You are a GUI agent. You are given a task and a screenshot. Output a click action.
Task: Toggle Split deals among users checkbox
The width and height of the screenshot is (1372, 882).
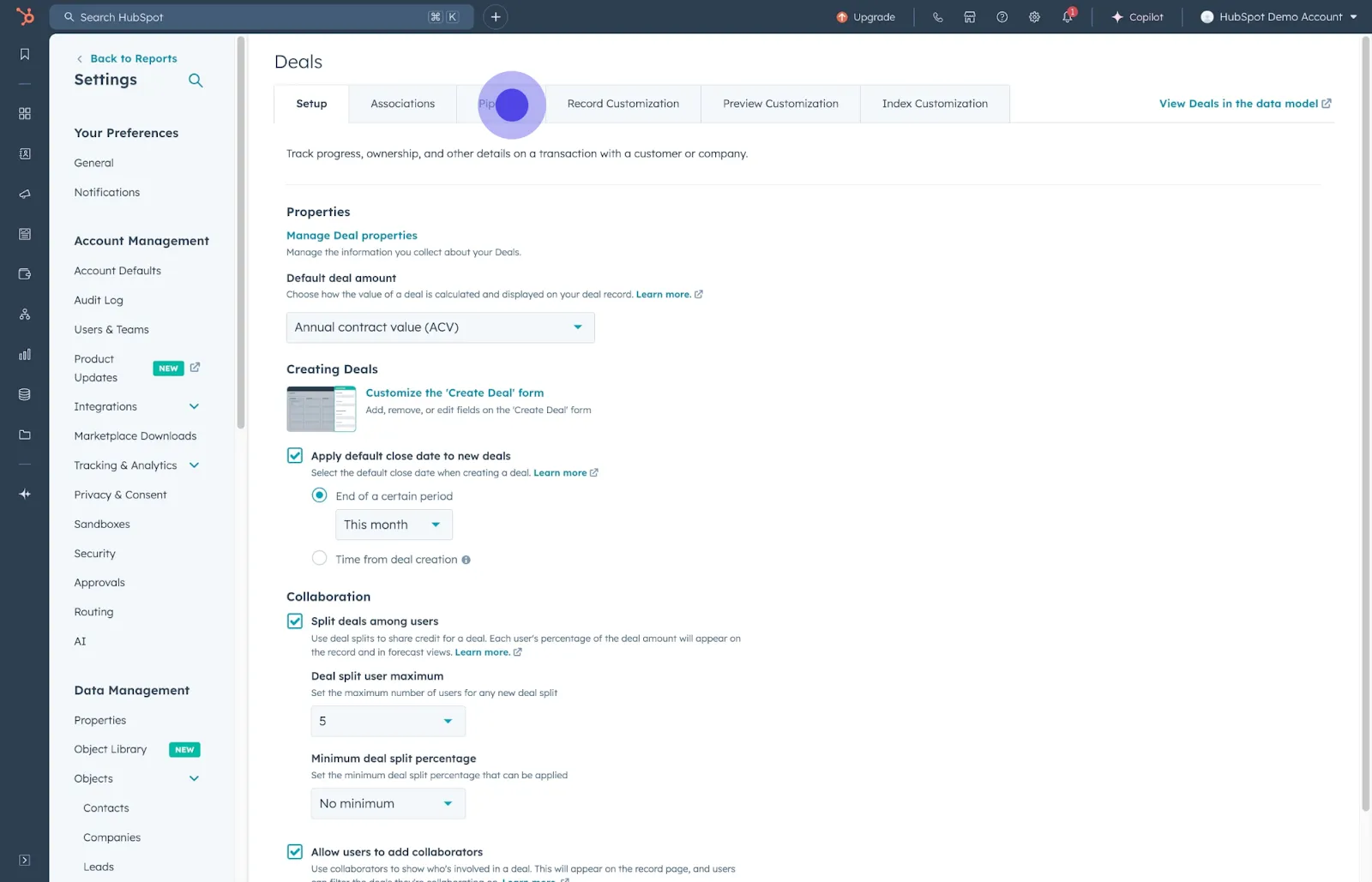pyautogui.click(x=295, y=621)
